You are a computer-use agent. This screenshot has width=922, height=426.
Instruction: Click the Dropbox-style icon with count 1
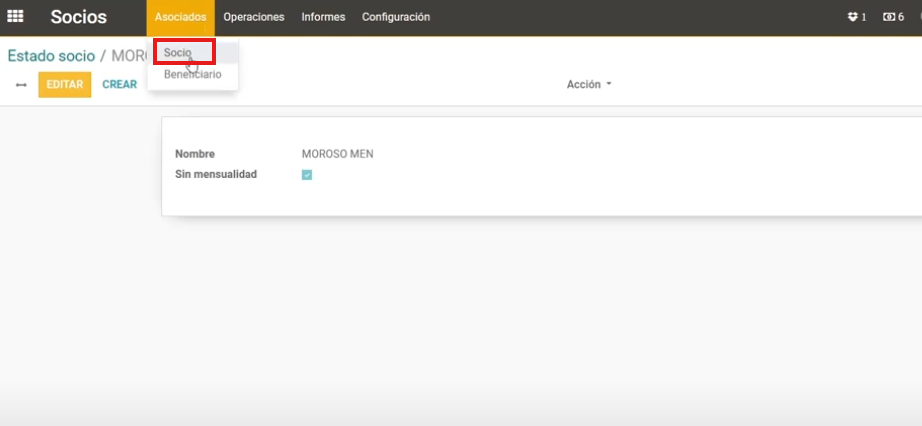tap(856, 17)
